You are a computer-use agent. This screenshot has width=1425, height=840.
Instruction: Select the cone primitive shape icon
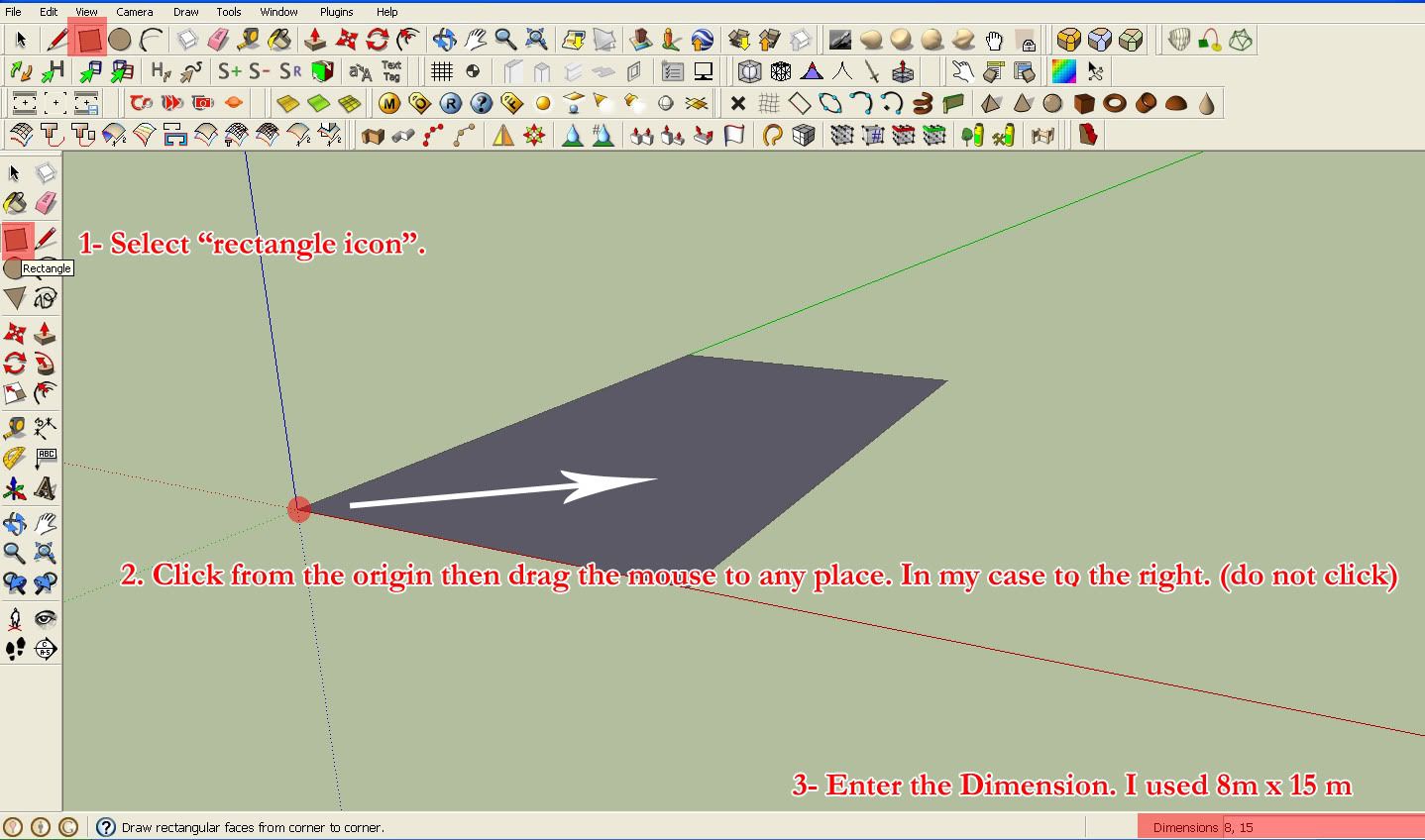tap(1022, 103)
